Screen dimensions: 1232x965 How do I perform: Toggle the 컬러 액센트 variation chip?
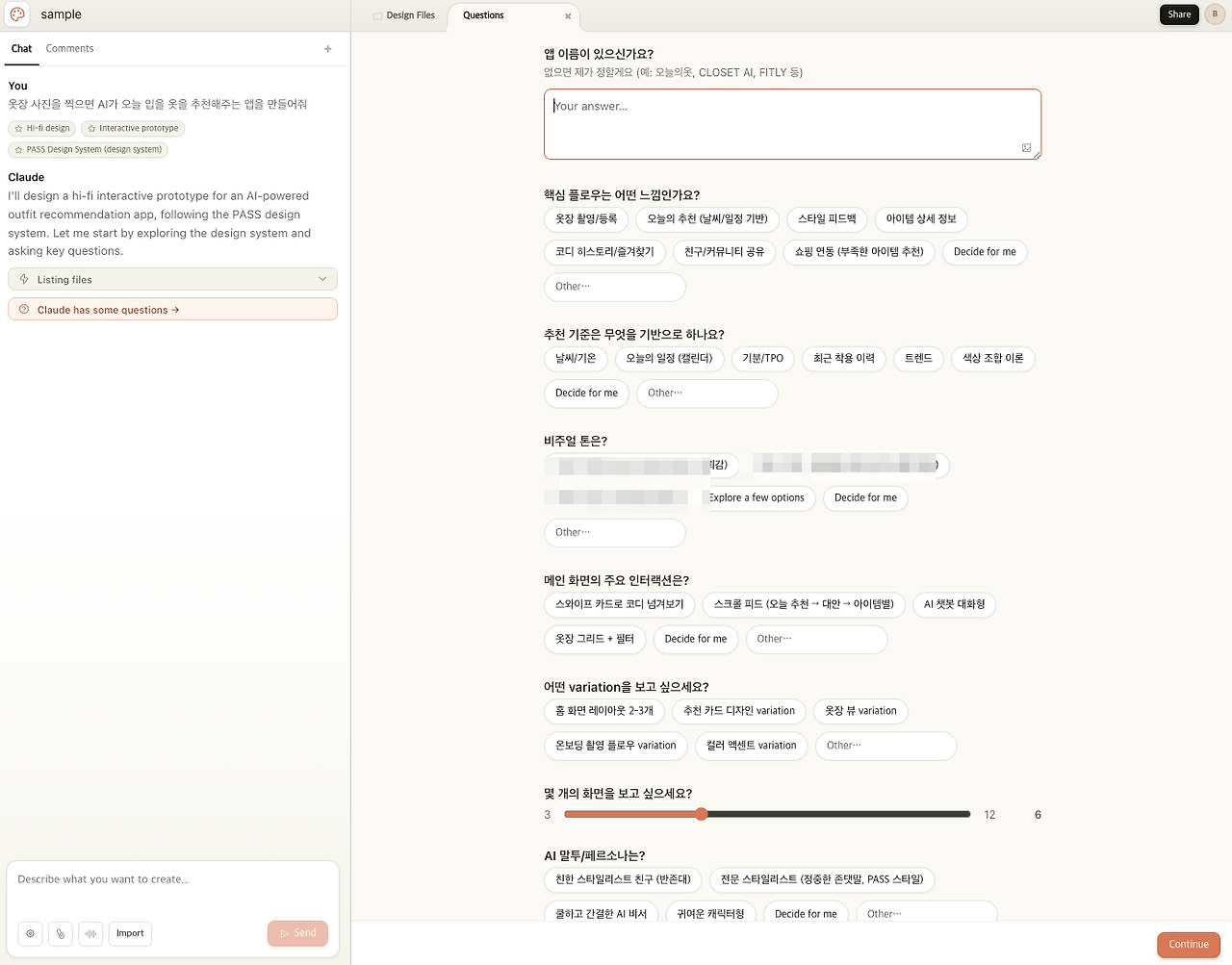(752, 746)
